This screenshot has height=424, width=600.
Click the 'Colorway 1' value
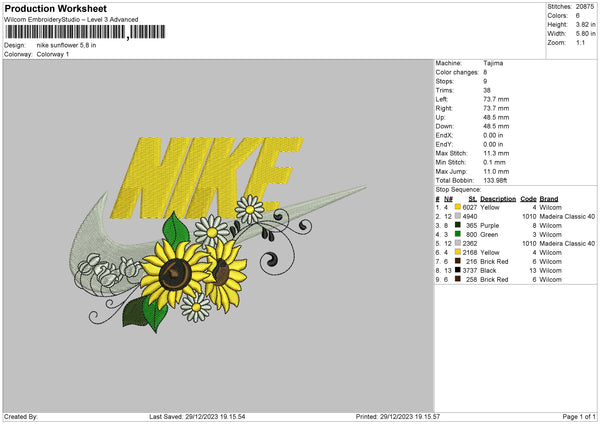click(53, 54)
